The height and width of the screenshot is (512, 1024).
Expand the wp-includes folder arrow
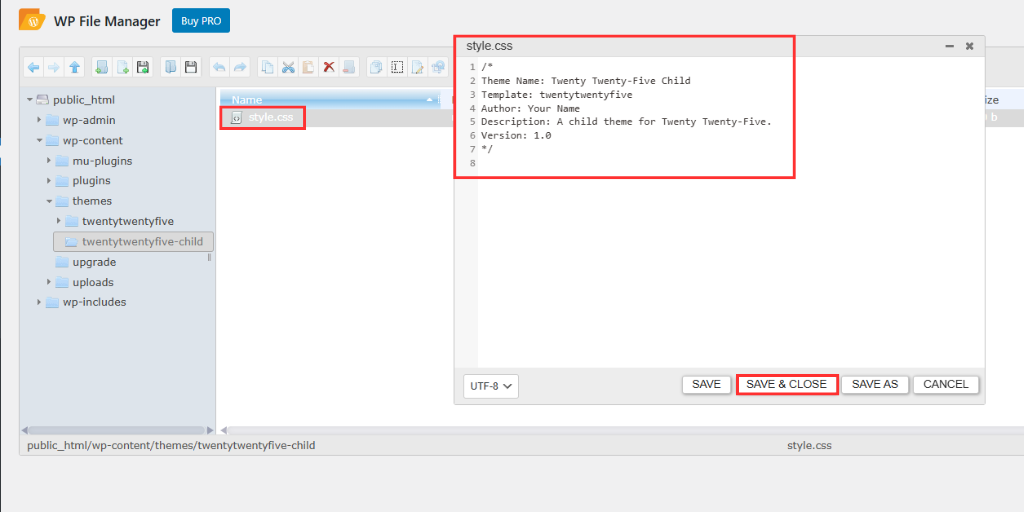point(39,302)
